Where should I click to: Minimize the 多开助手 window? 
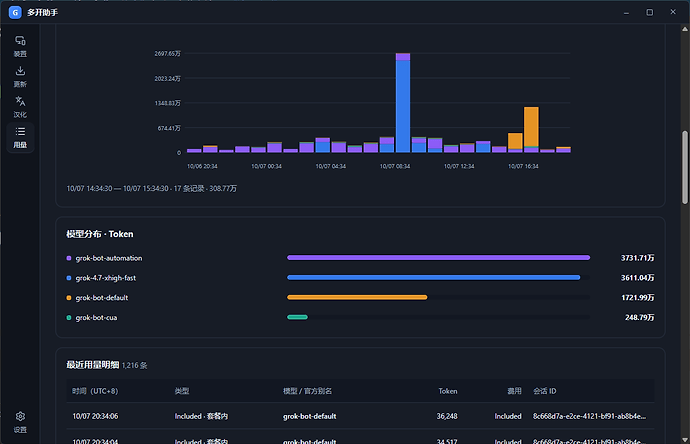click(x=626, y=12)
